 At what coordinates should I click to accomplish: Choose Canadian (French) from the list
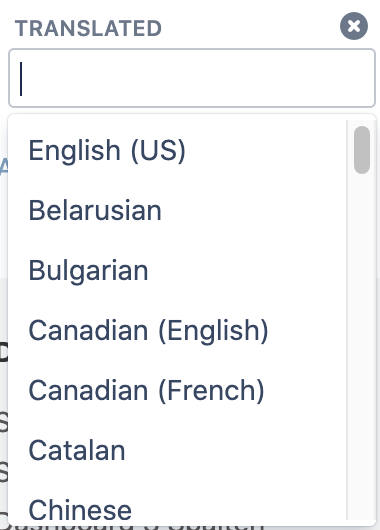pyautogui.click(x=177, y=390)
